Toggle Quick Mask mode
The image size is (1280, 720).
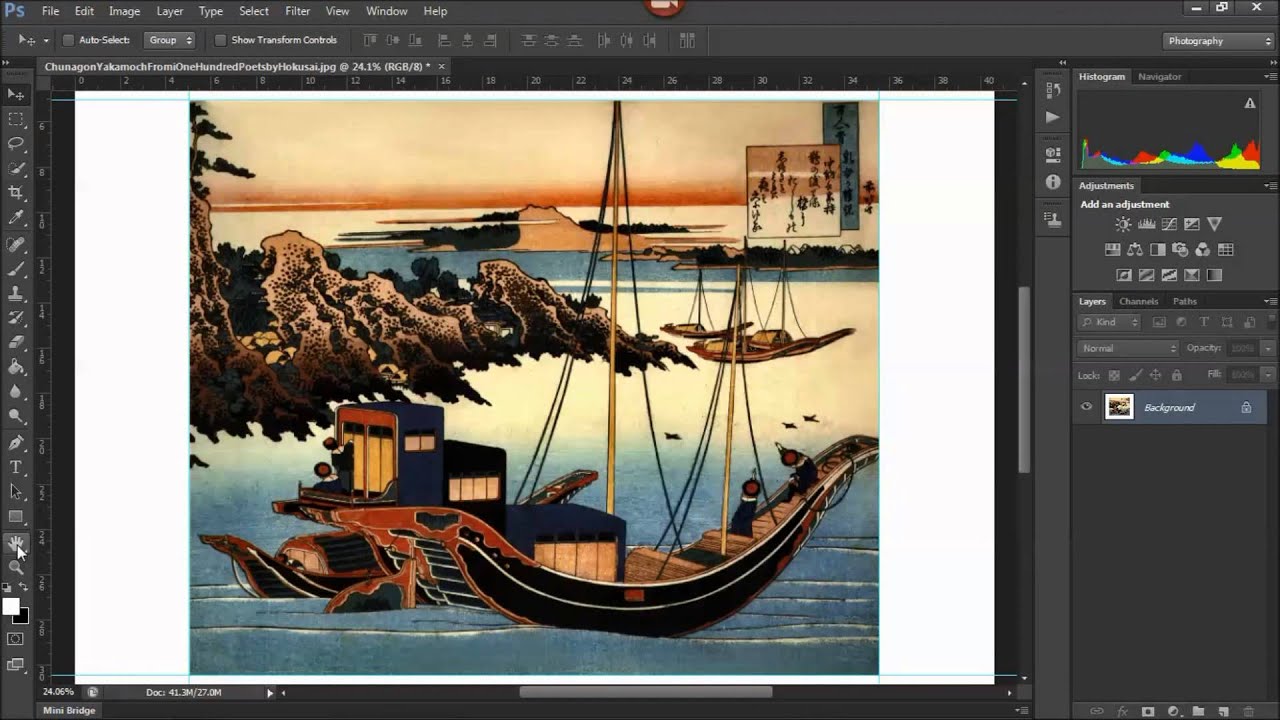[16, 639]
